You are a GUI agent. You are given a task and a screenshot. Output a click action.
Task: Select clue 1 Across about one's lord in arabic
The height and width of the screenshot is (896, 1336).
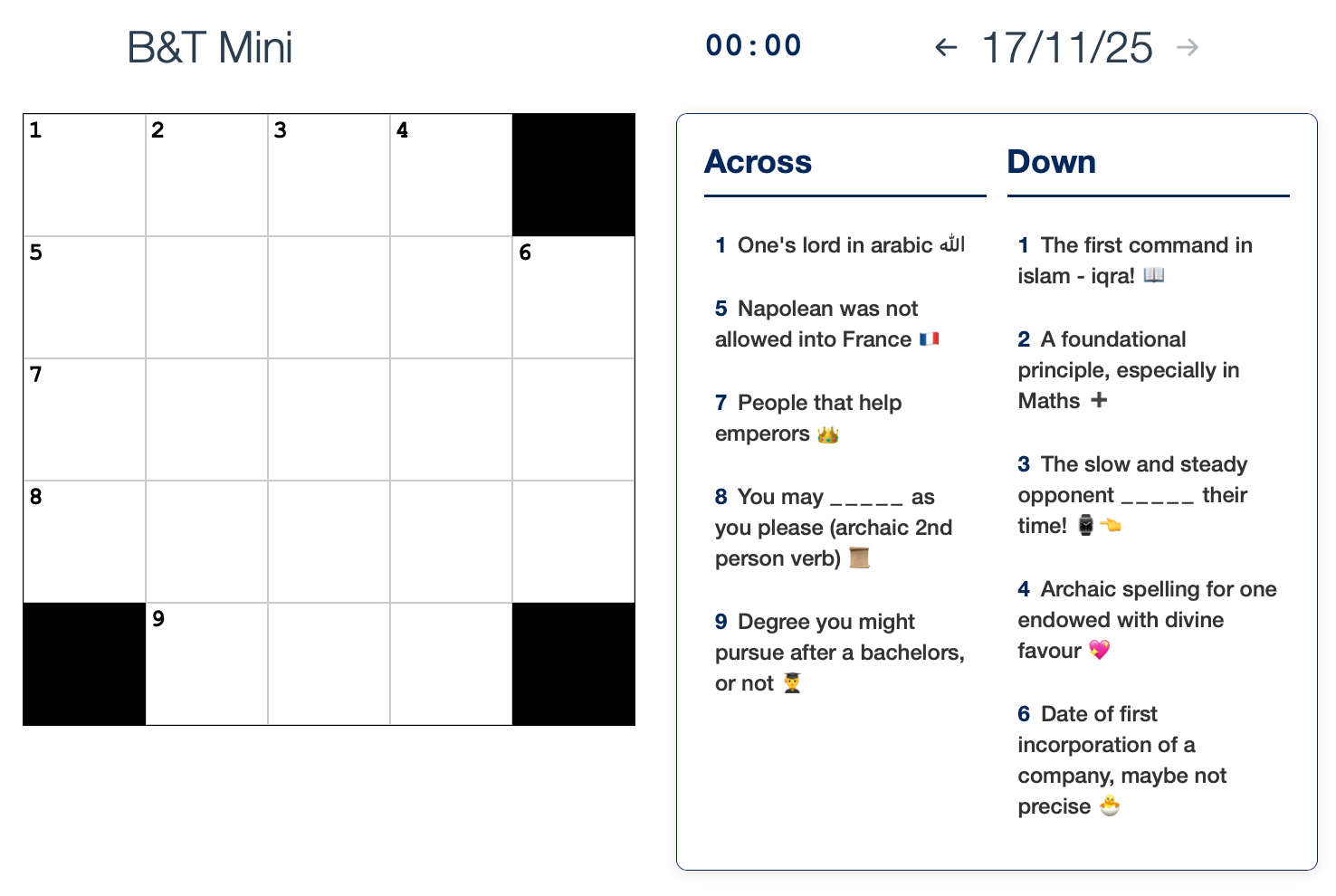842,244
